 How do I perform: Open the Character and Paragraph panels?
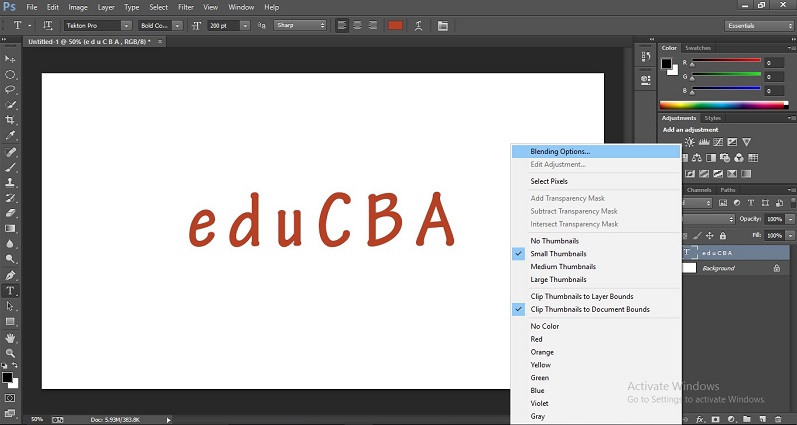coord(443,25)
